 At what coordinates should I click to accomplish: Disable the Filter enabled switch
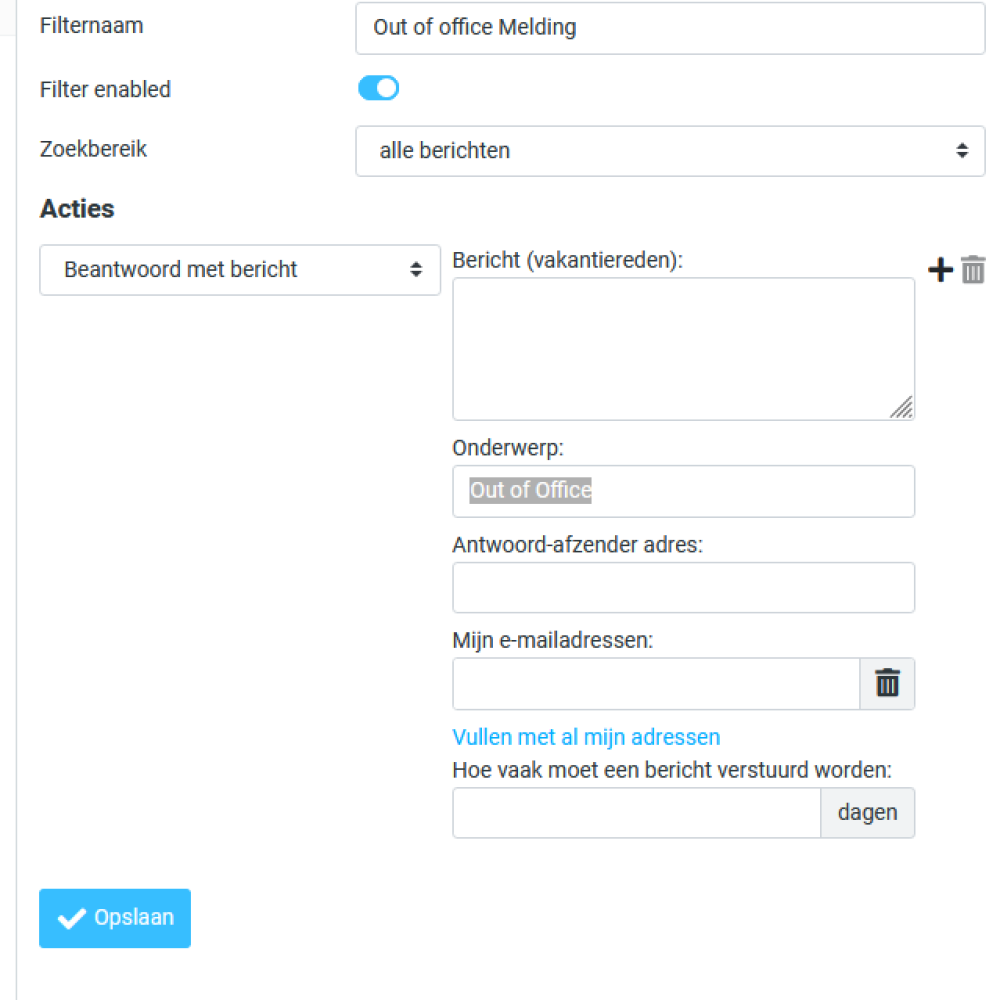tap(378, 88)
